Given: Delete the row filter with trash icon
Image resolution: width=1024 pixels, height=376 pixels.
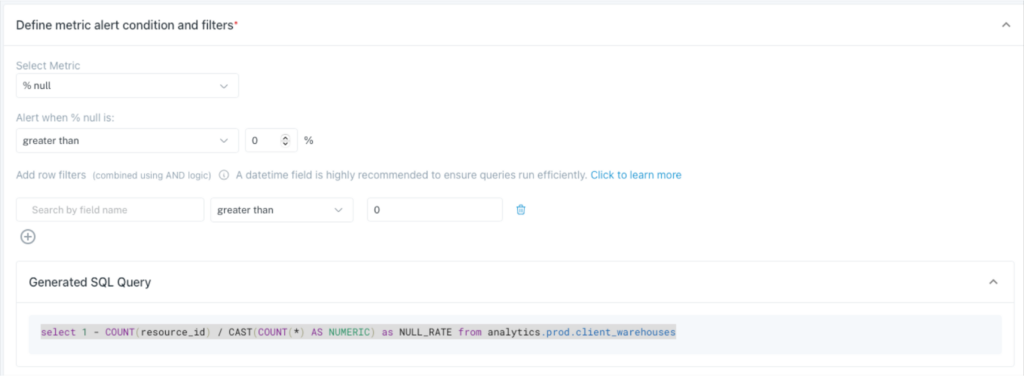Looking at the screenshot, I should (520, 210).
